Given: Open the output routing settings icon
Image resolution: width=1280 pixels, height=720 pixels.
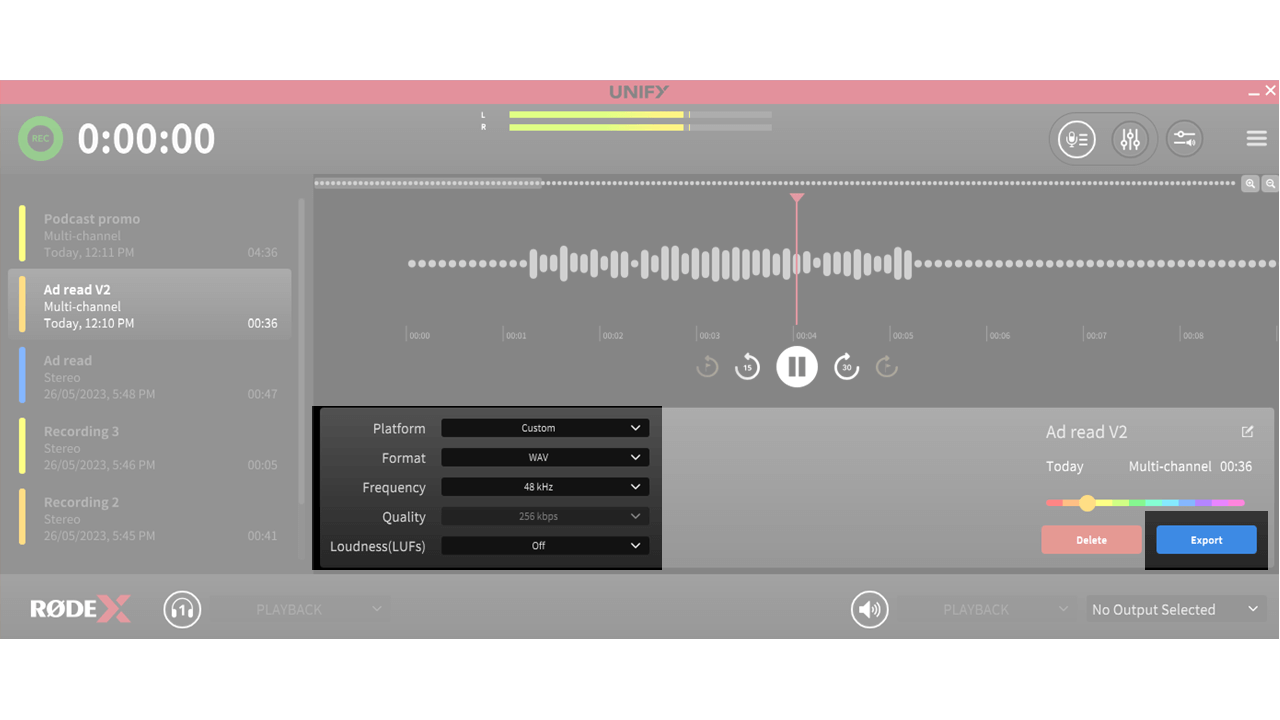Looking at the screenshot, I should coord(1184,139).
